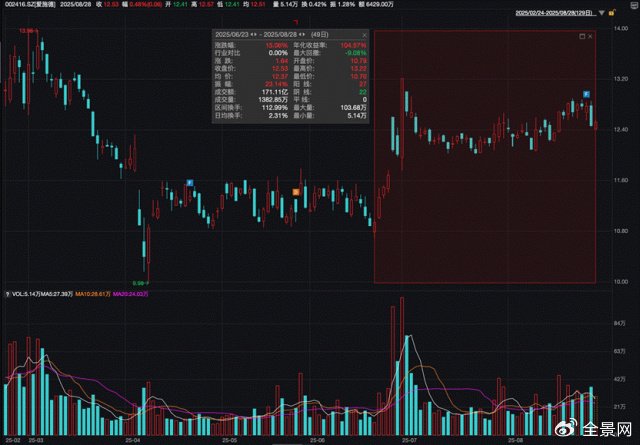This screenshot has height=445, width=640.
Task: Maximize the red selection region box
Action: point(582,36)
